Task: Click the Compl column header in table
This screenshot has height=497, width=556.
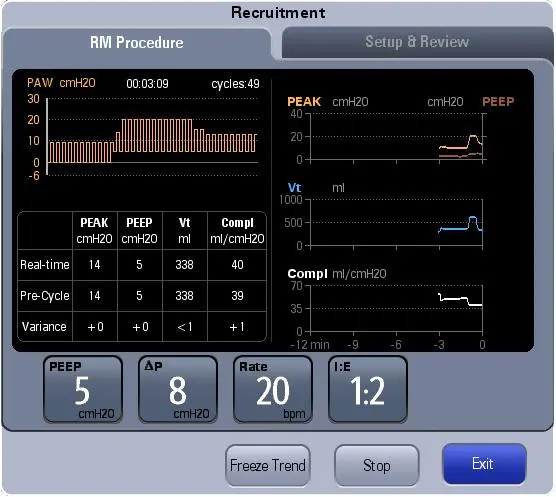Action: point(237,230)
